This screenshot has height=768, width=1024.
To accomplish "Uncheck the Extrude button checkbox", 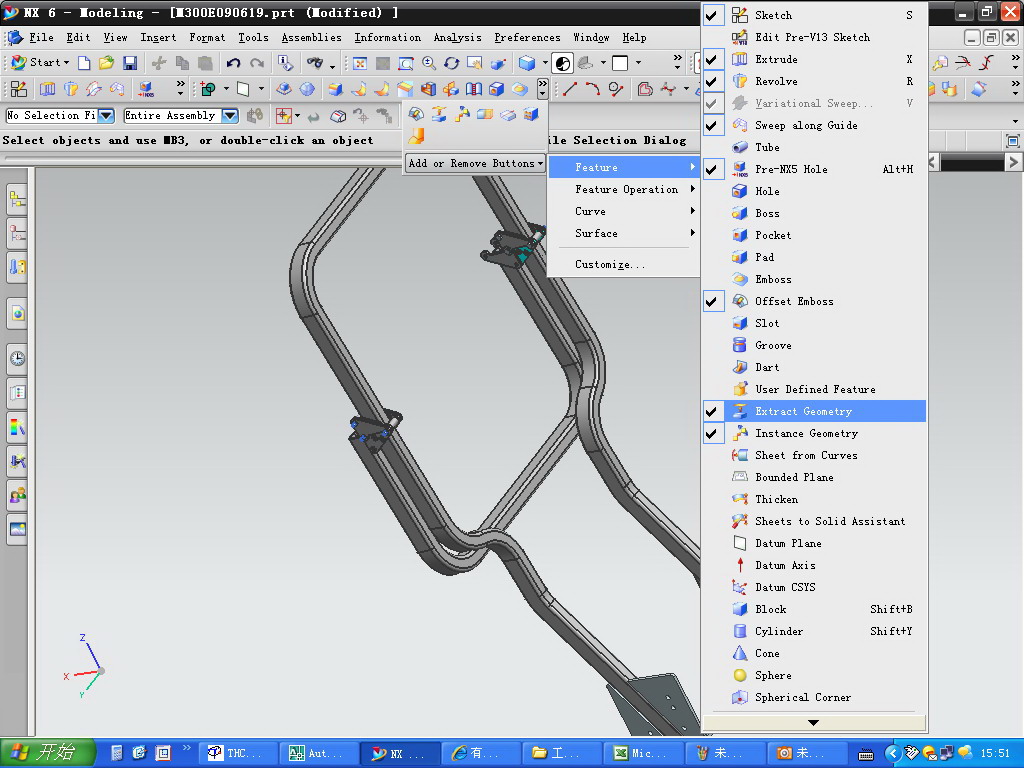I will [x=712, y=59].
